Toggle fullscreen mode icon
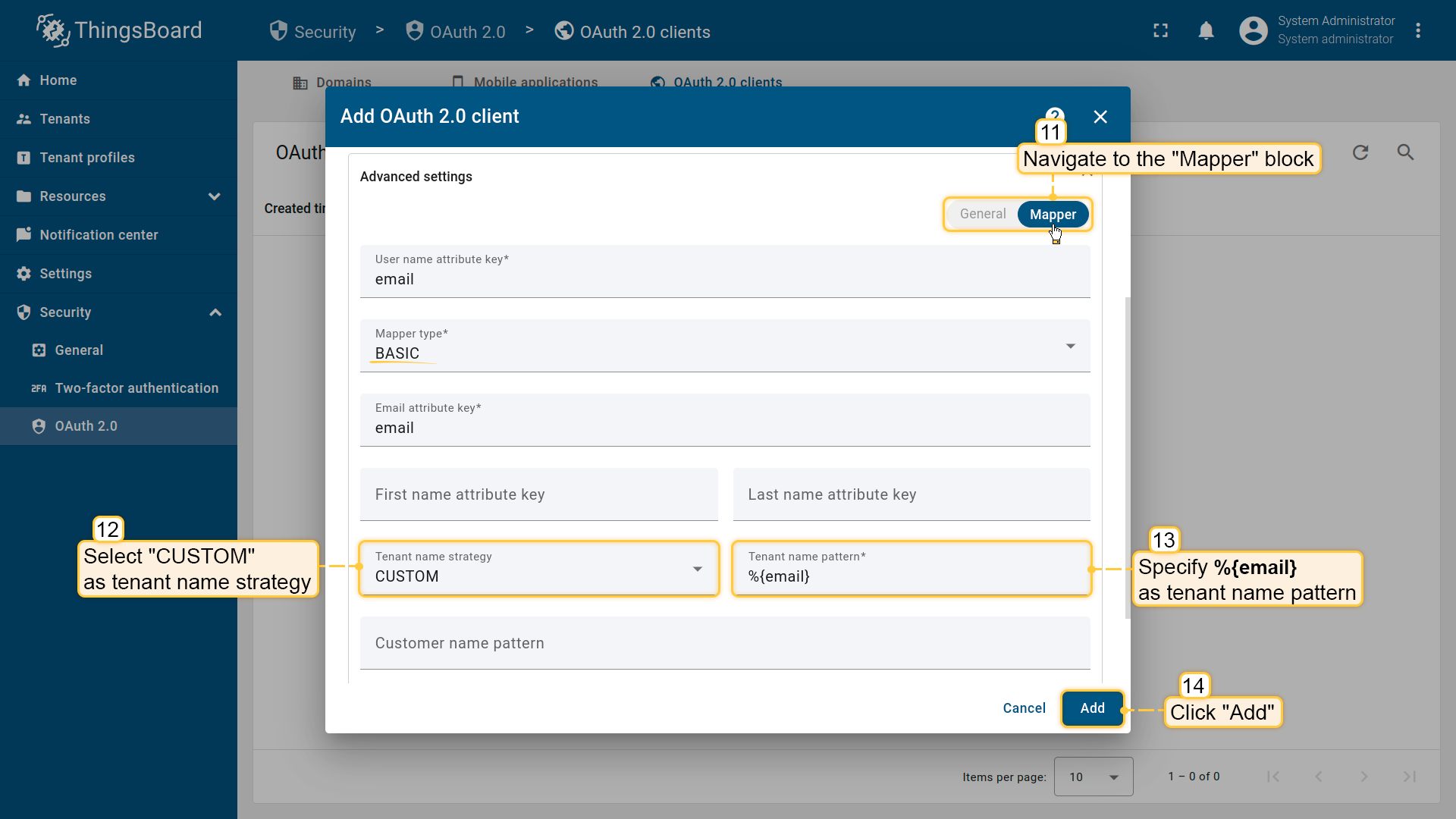 pyautogui.click(x=1160, y=30)
